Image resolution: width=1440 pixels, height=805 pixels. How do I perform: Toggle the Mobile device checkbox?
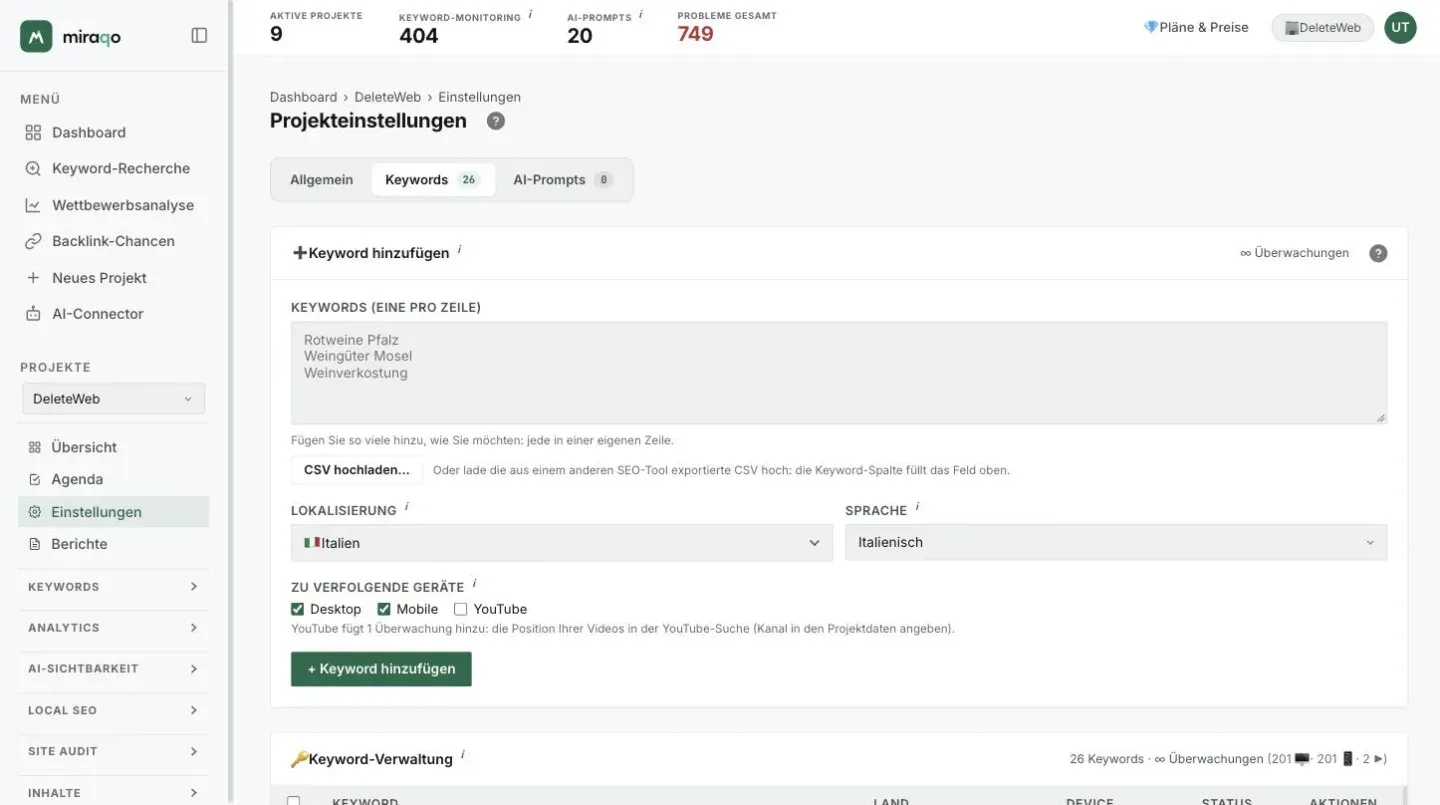(384, 609)
